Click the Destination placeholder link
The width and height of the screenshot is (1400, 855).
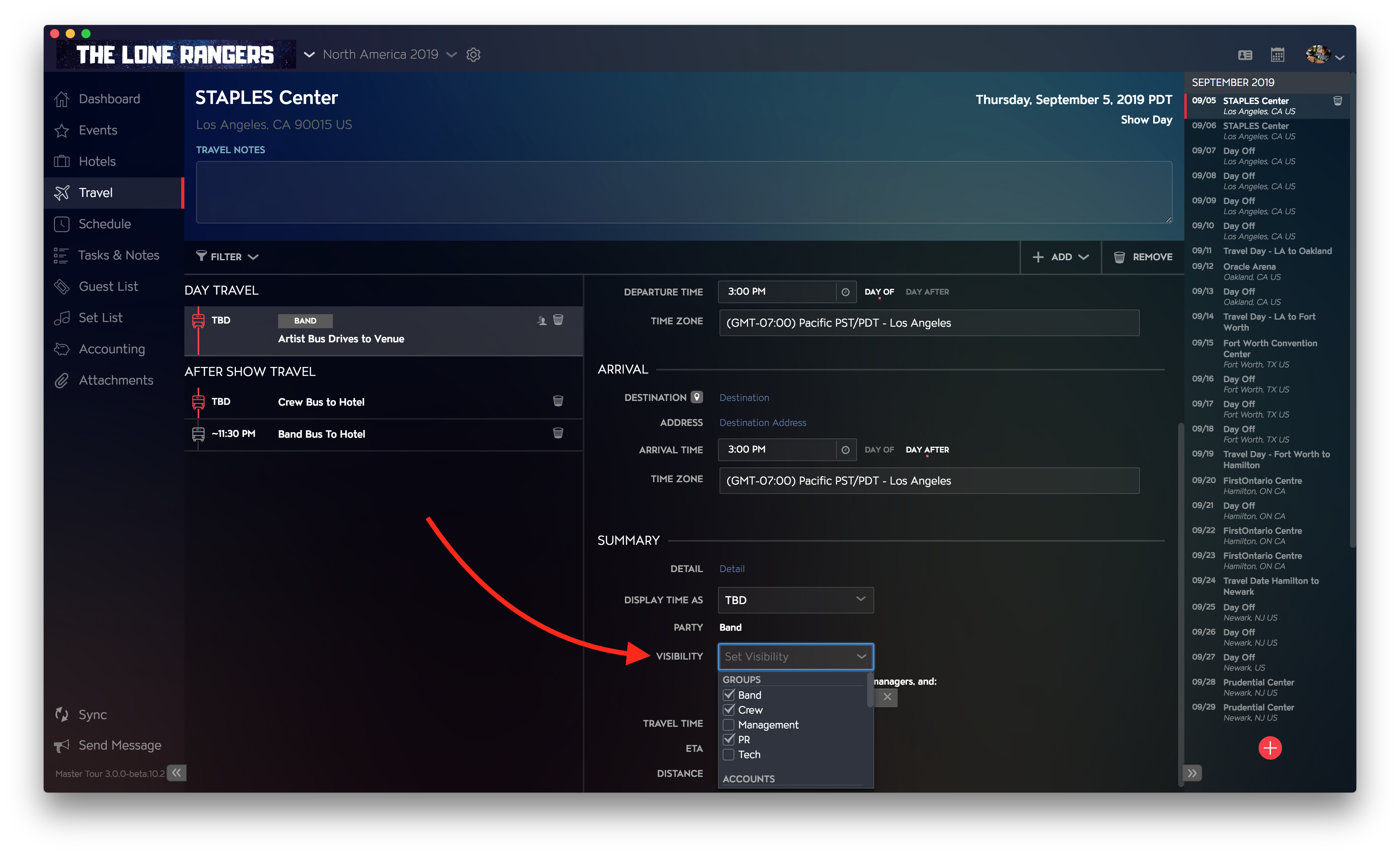pyautogui.click(x=744, y=397)
